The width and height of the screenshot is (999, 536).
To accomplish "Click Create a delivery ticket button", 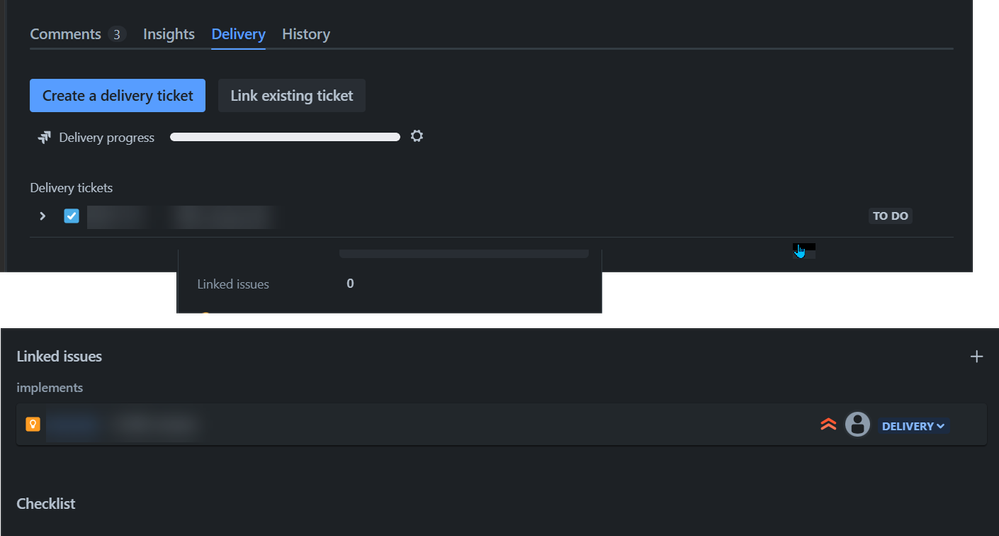I will [x=118, y=96].
